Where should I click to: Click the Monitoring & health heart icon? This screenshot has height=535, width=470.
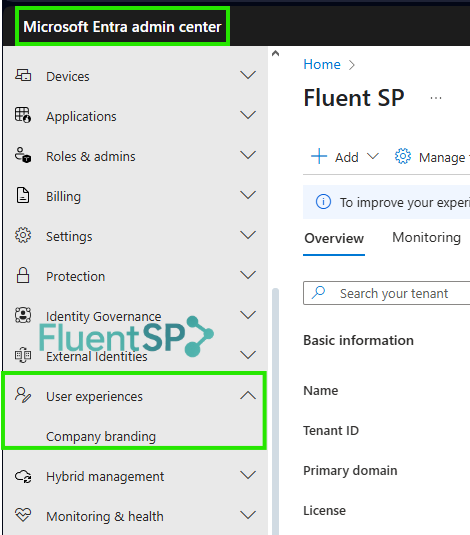click(x=23, y=515)
